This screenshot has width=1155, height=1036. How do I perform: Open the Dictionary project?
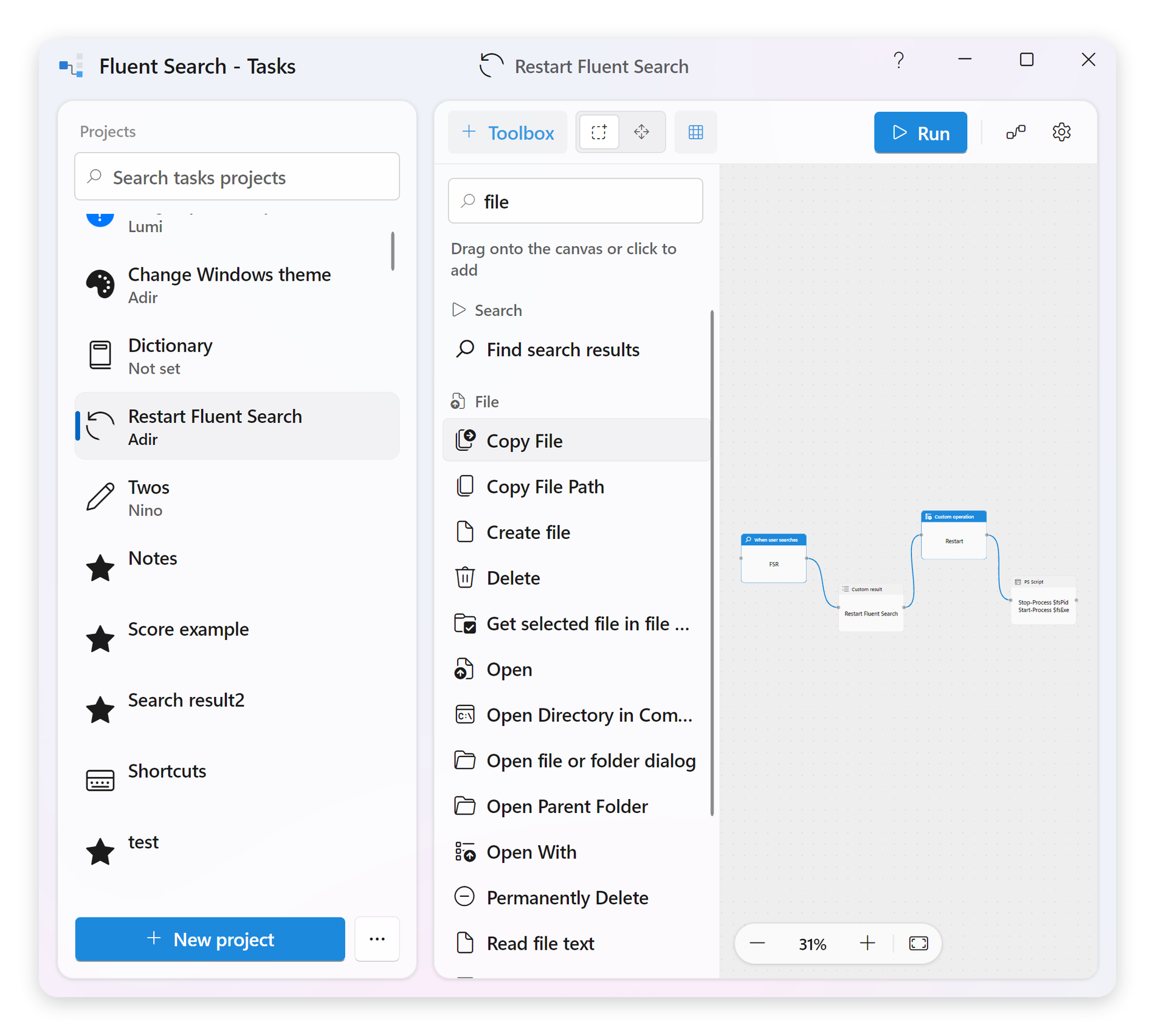click(x=237, y=355)
